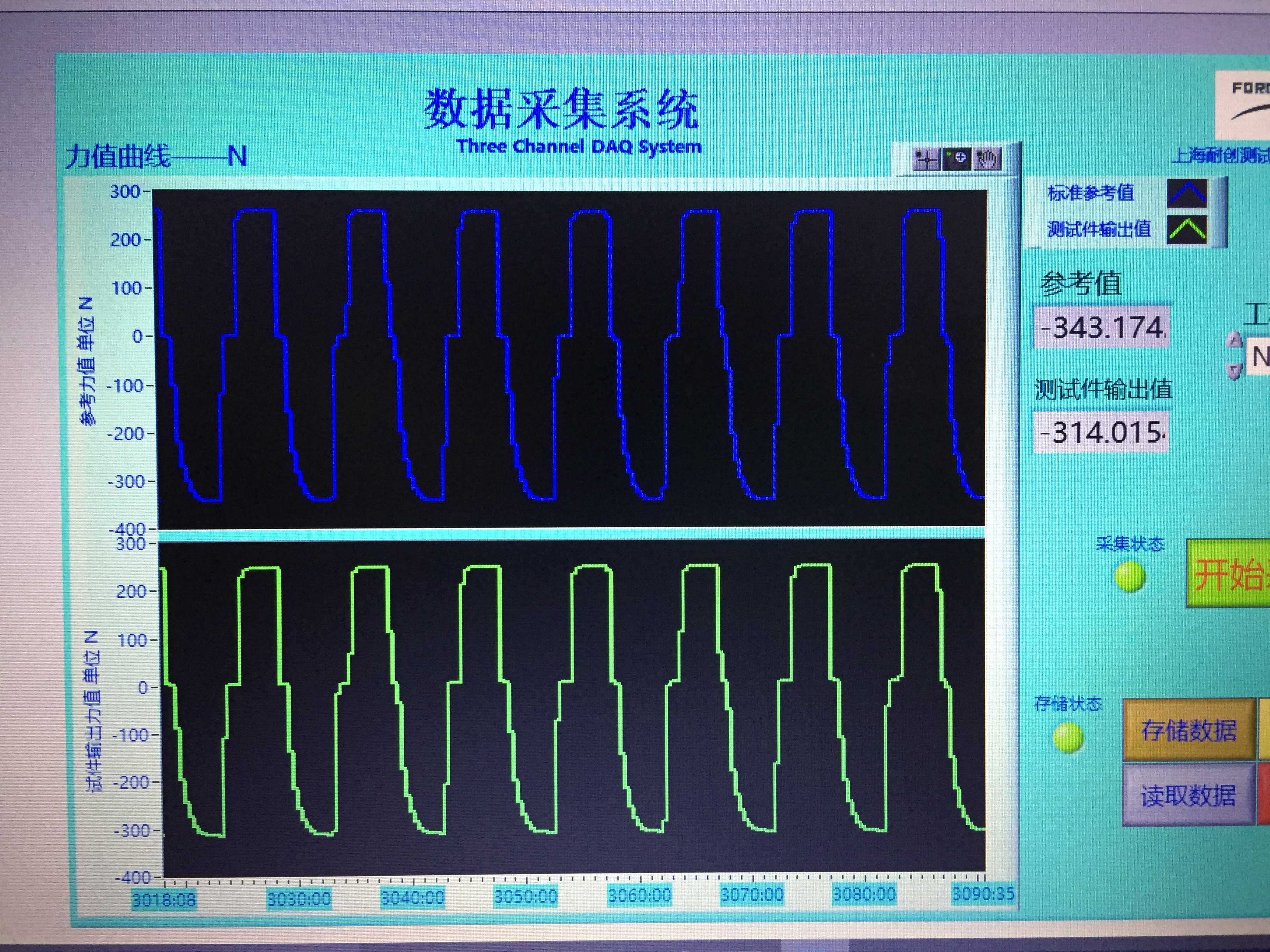Click the up increment arrow beside N selector
The width and height of the screenshot is (1270, 952).
(x=1235, y=340)
